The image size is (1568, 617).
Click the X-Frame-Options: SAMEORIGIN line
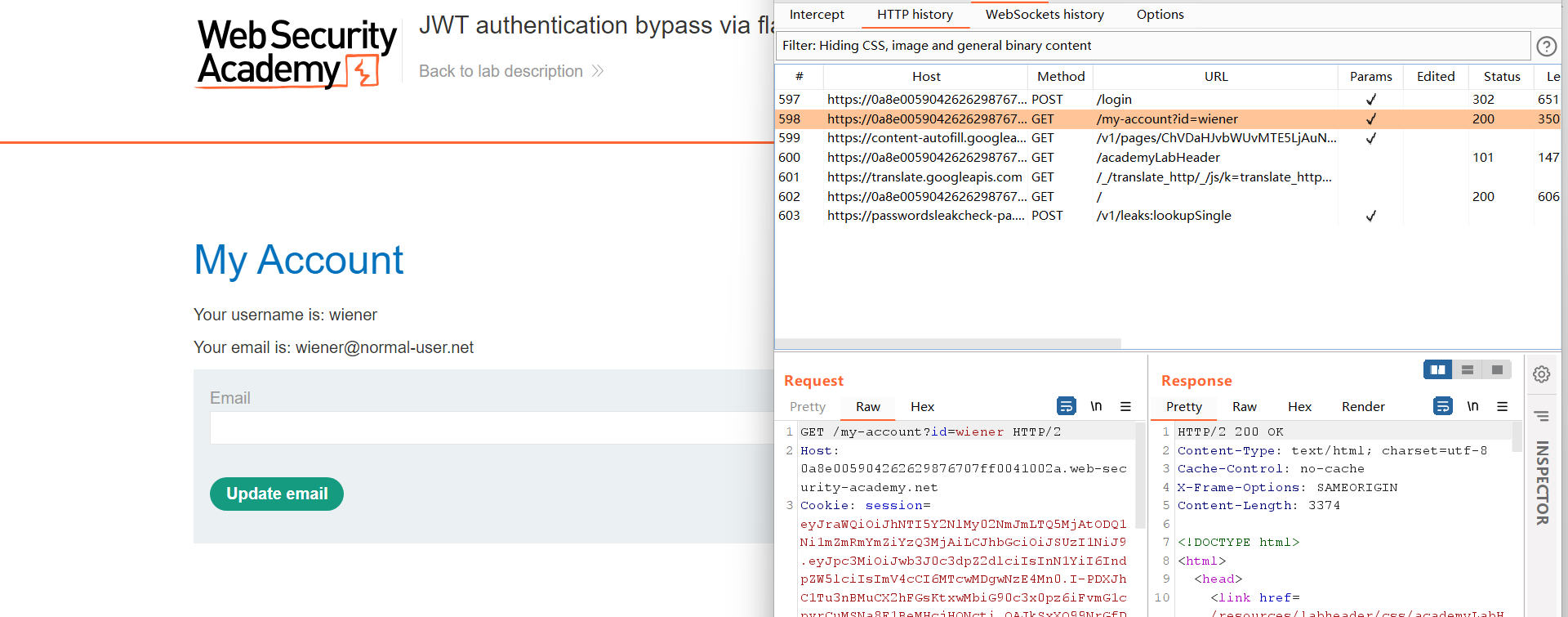click(x=1287, y=488)
